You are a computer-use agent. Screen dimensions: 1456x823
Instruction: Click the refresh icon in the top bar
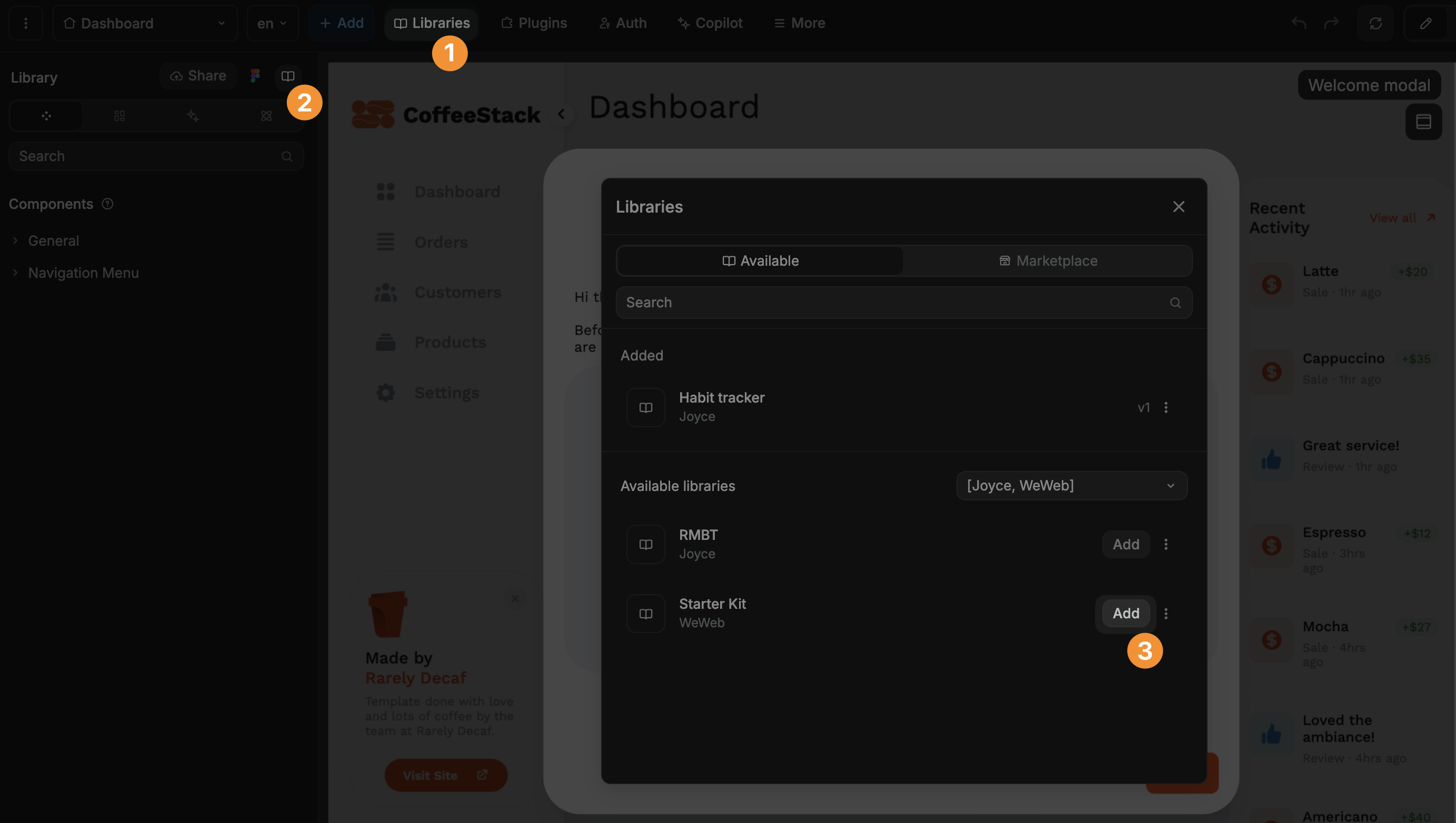[x=1375, y=23]
